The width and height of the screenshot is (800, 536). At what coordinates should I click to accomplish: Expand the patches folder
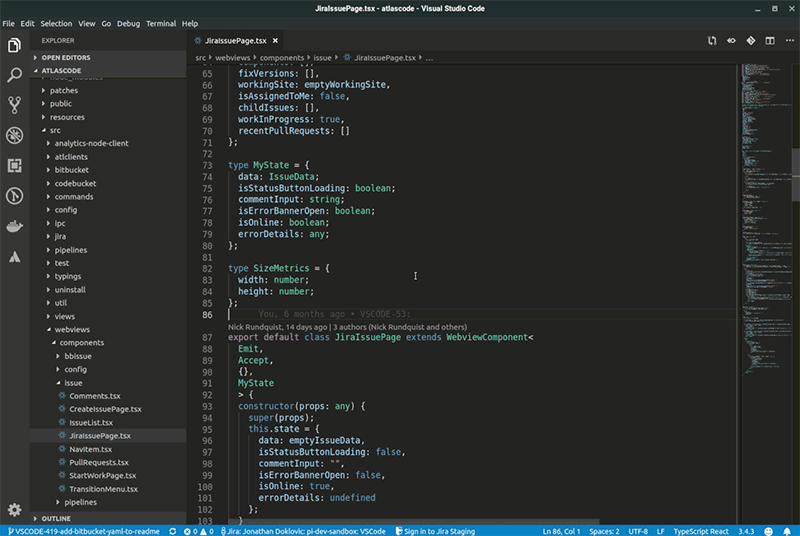click(x=108, y=90)
